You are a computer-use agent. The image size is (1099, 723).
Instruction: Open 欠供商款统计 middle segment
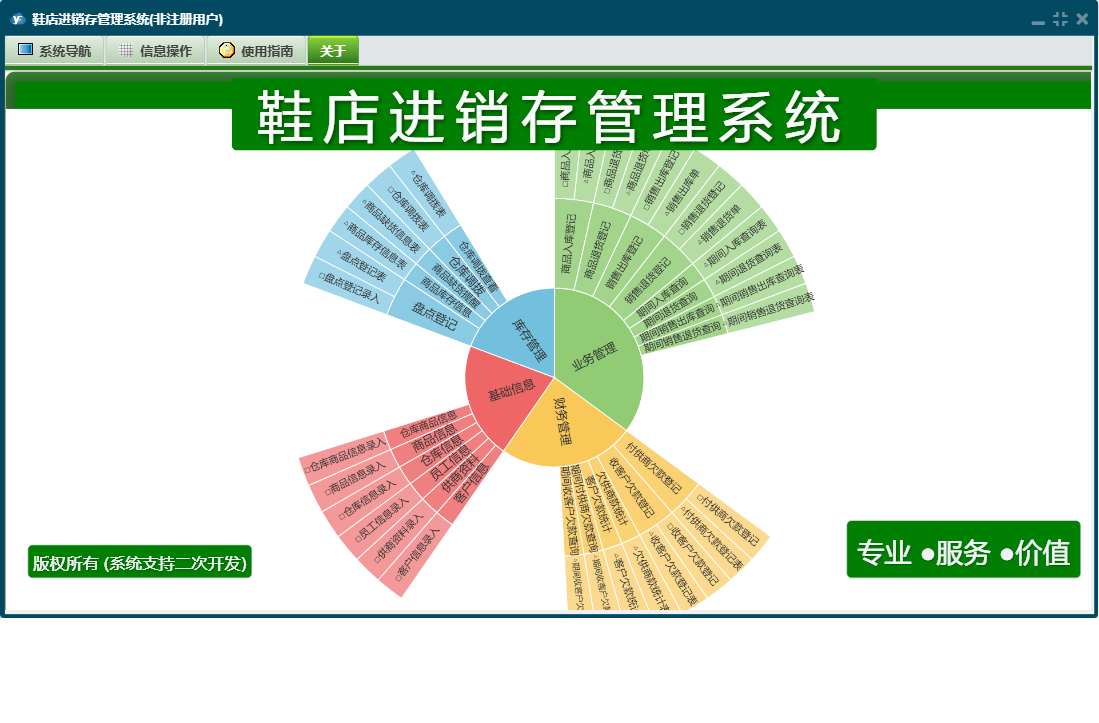point(611,499)
